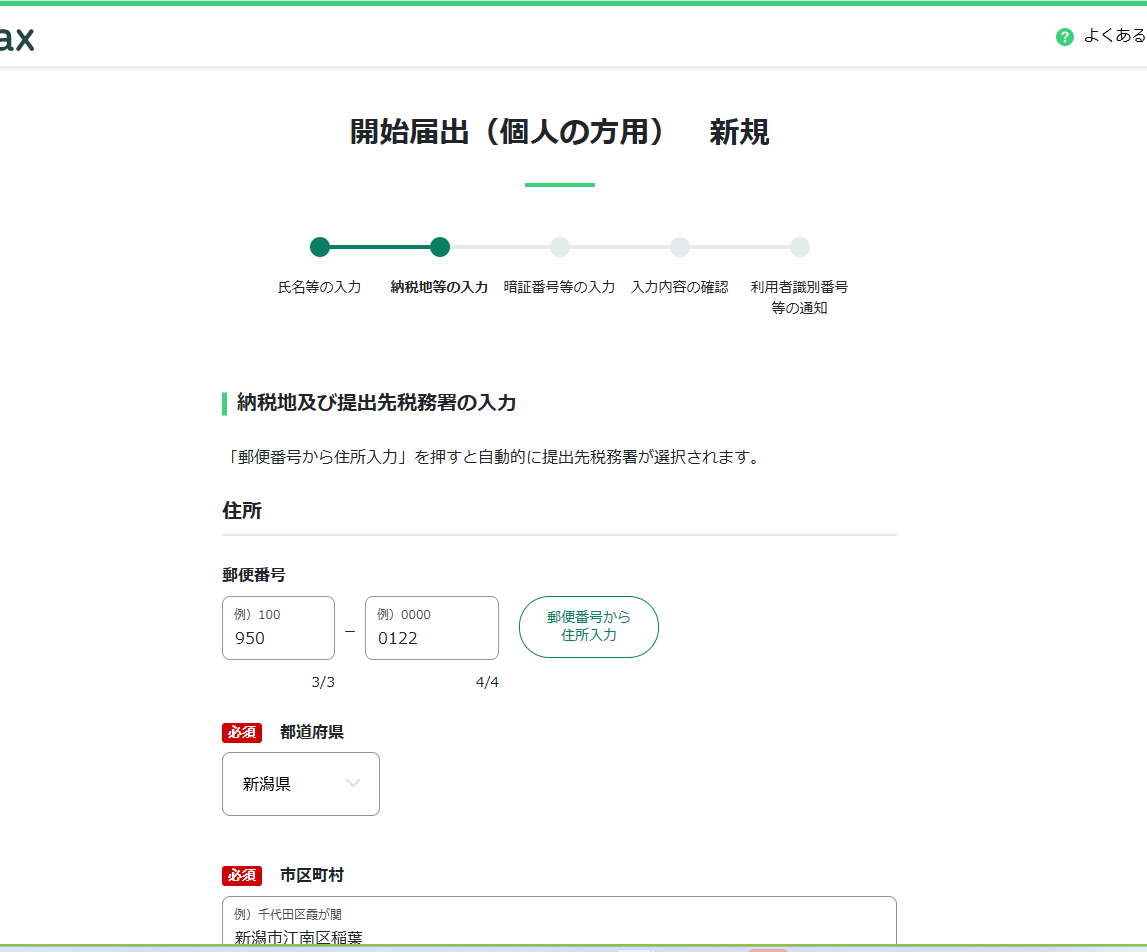The image size is (1147, 952).
Task: Click the 必須 badge beside 都道府県
Action: [x=242, y=732]
